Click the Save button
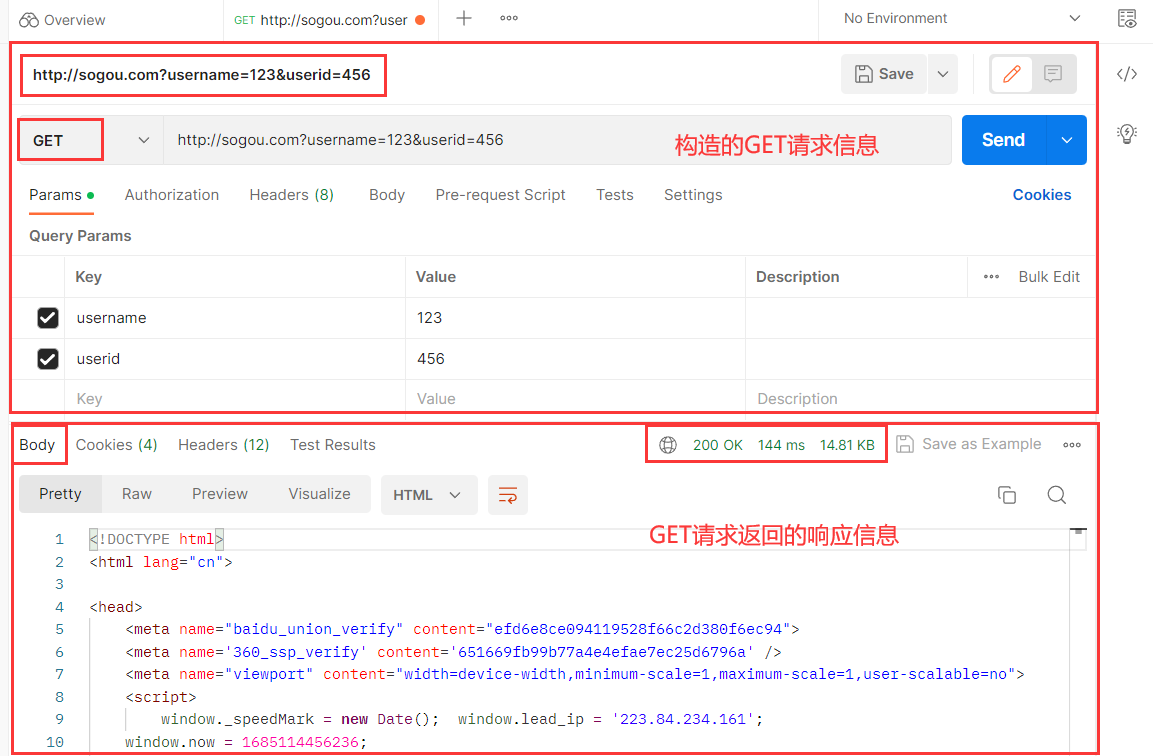This screenshot has width=1153, height=756. pyautogui.click(x=885, y=74)
